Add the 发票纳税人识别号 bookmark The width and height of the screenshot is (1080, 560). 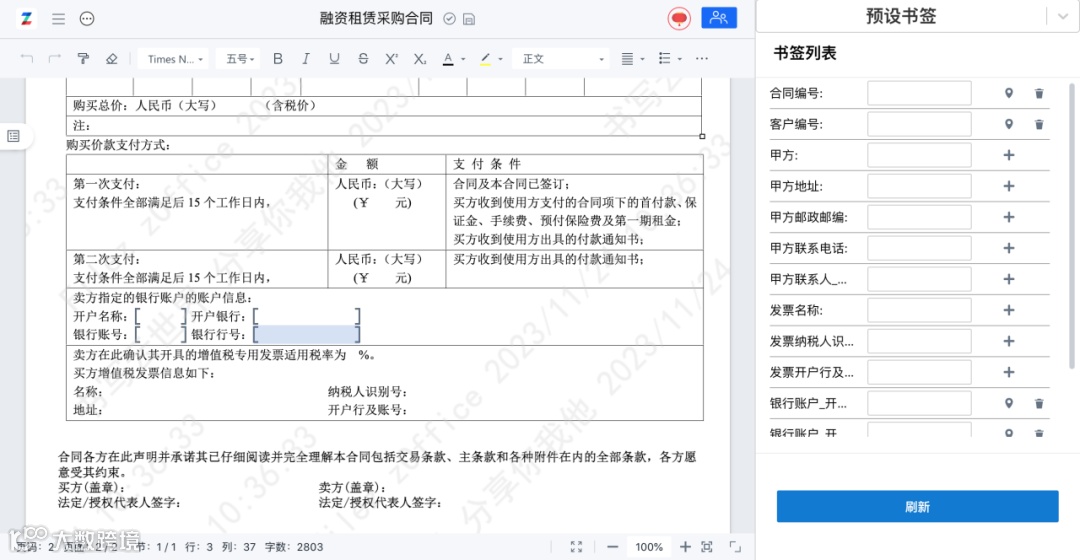[x=1008, y=342]
